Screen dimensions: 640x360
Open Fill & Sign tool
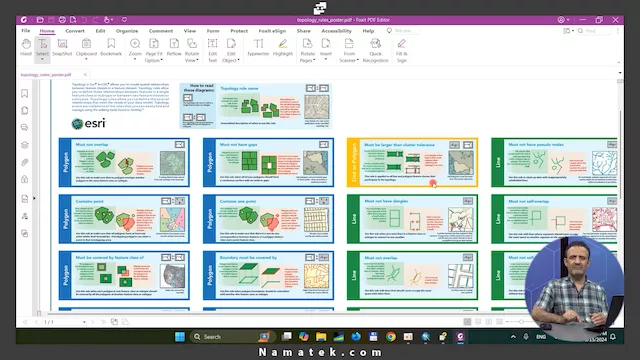pos(402,50)
